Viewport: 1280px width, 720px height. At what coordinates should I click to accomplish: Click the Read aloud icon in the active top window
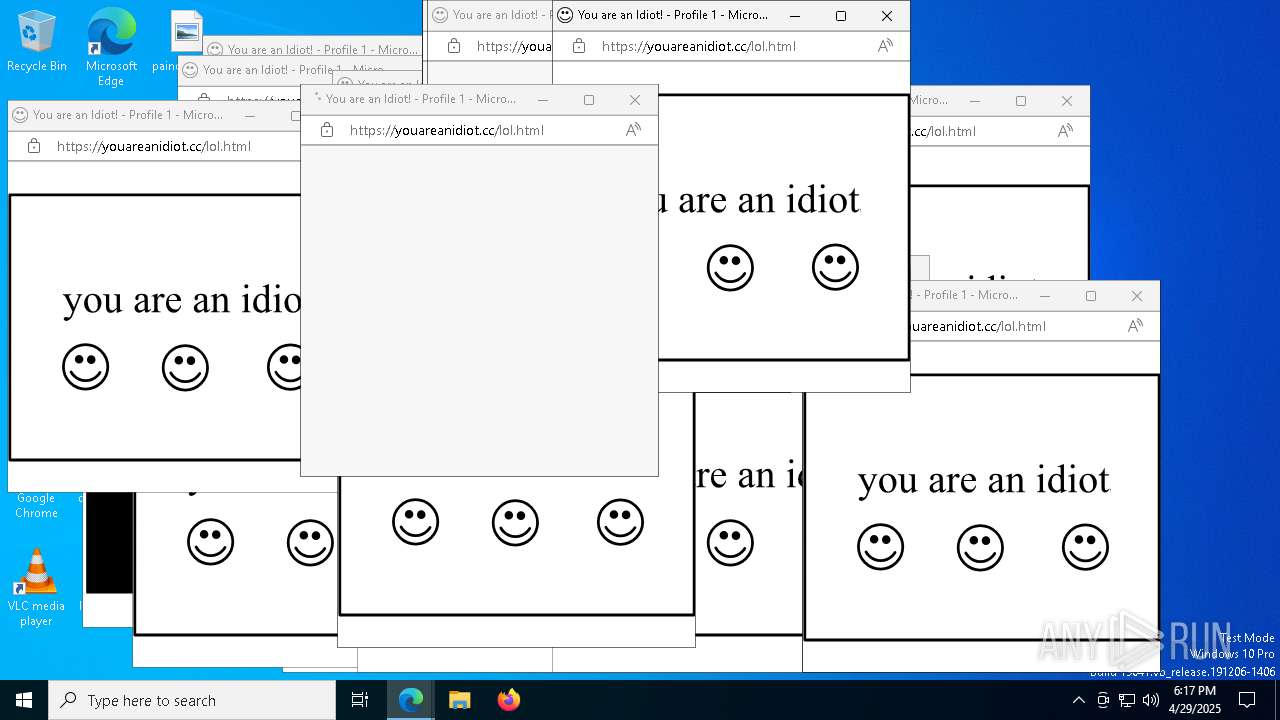[885, 46]
